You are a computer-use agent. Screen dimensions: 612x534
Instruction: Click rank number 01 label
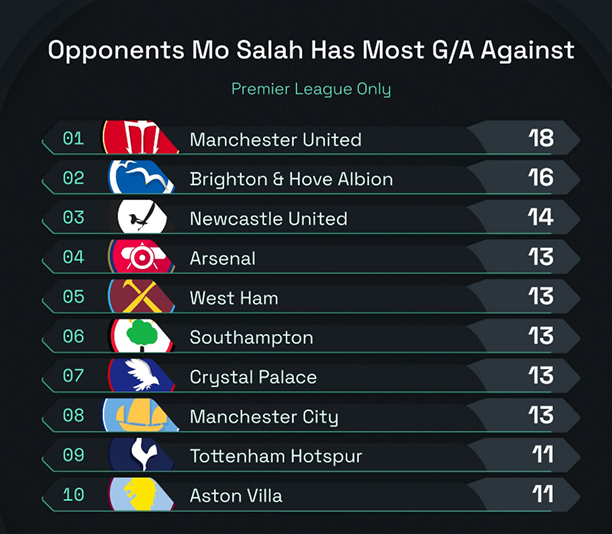click(x=74, y=138)
